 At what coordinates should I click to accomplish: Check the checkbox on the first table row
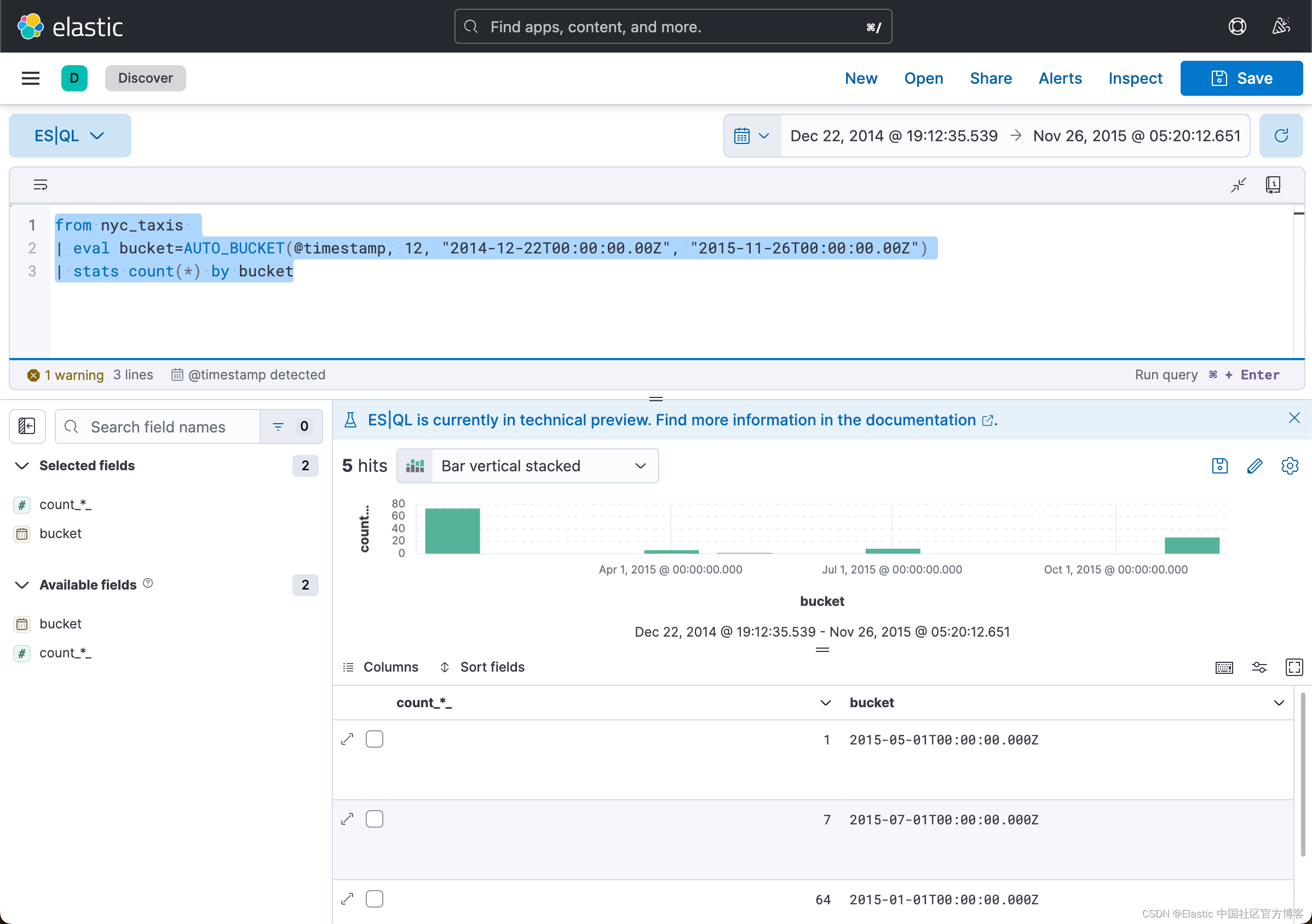375,738
